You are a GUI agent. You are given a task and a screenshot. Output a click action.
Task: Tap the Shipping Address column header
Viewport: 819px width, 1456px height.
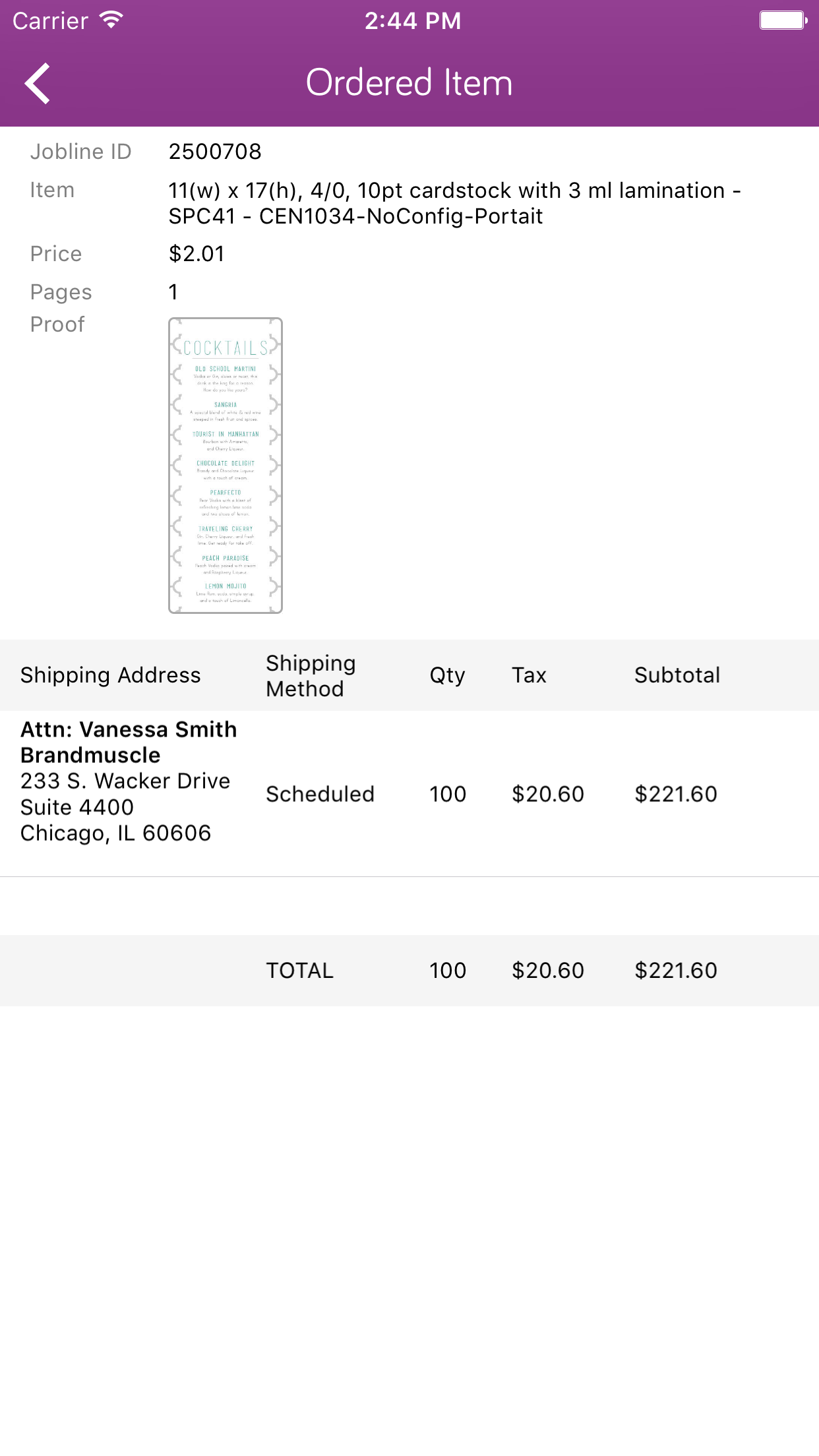pyautogui.click(x=110, y=675)
